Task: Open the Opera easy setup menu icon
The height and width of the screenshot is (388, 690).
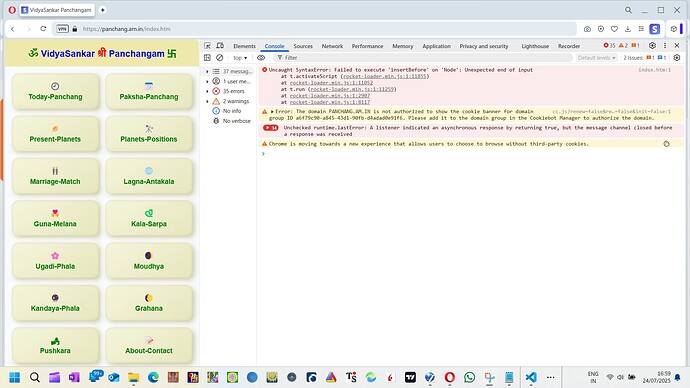Action: click(641, 29)
